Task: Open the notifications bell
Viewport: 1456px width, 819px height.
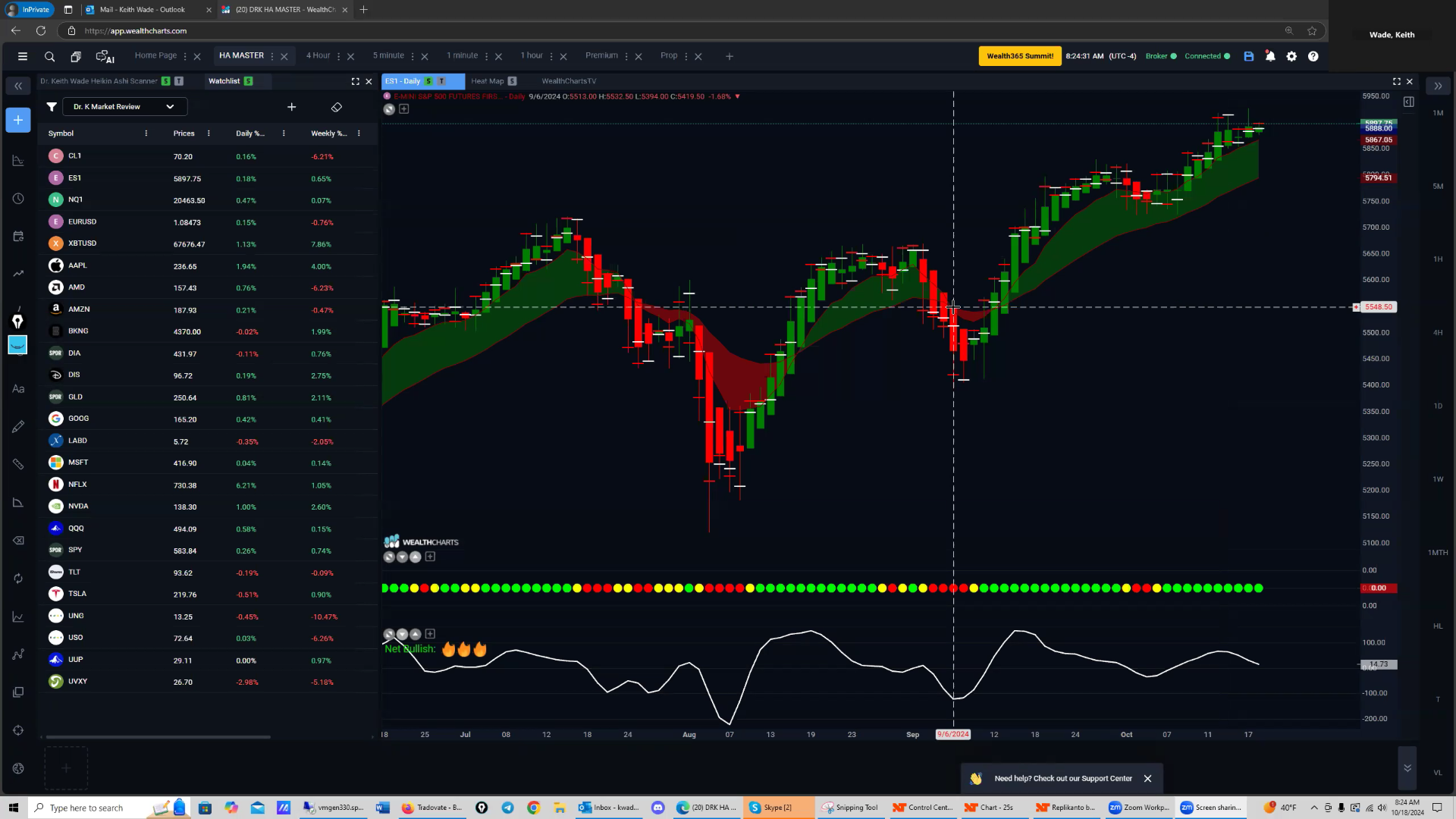Action: coord(1270,56)
